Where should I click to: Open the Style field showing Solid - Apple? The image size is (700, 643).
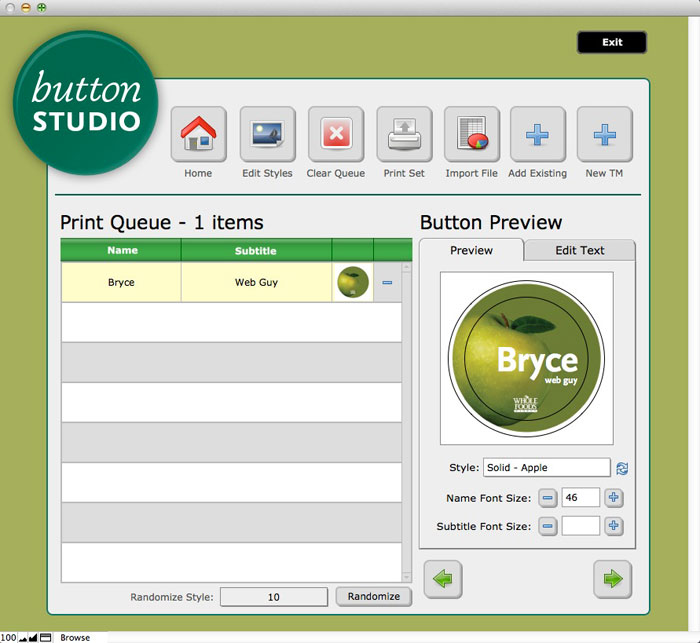point(546,468)
